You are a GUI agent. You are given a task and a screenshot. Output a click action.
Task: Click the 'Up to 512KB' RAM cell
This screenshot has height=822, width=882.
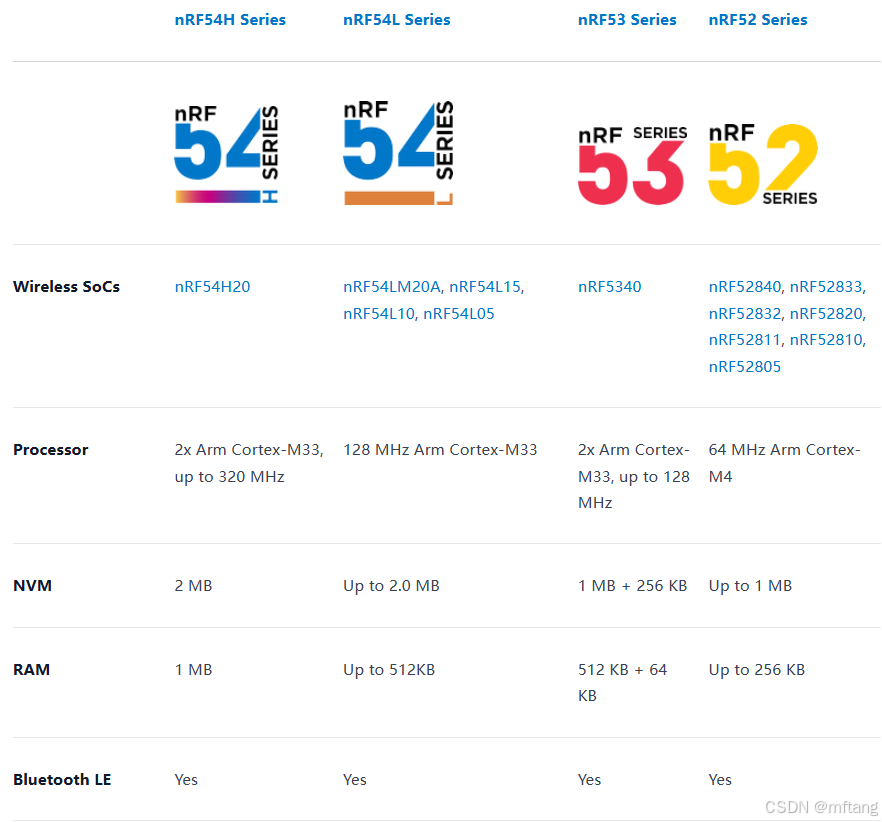(389, 670)
